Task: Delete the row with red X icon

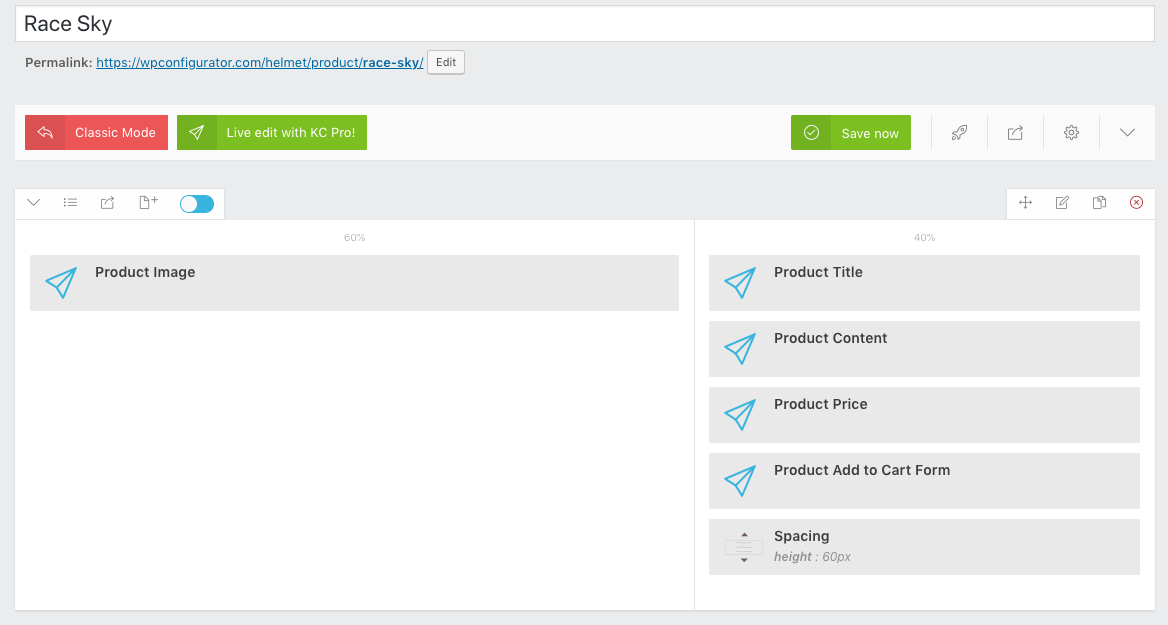Action: [x=1136, y=203]
